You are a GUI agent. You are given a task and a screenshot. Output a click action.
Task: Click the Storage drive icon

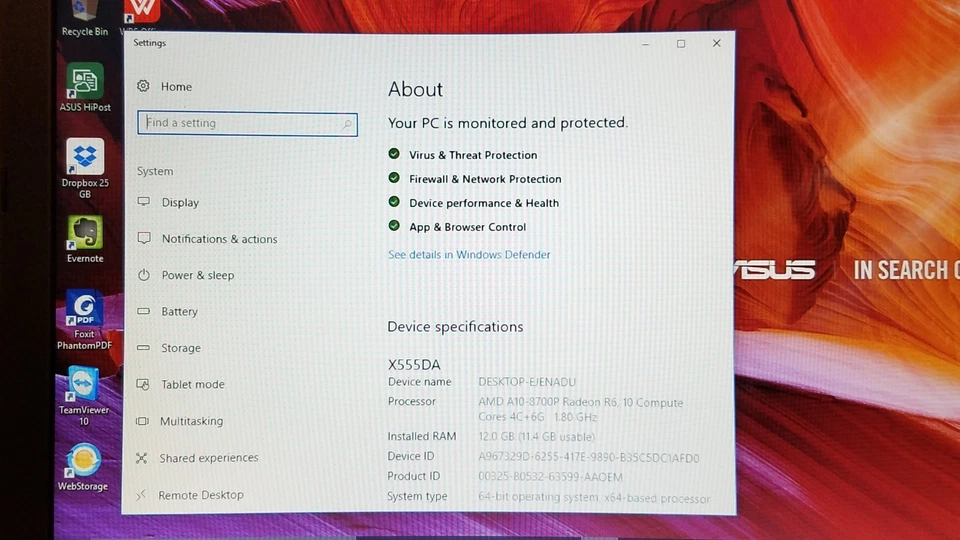(x=143, y=348)
